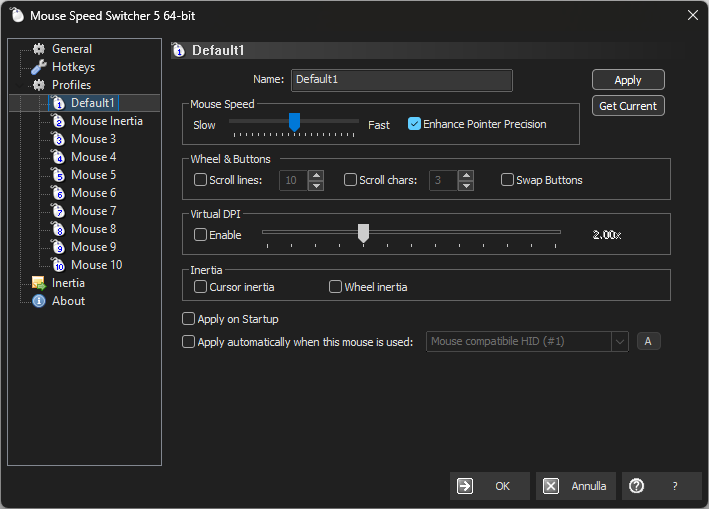Check Apply on Startup
Viewport: 709px width, 509px height.
click(x=189, y=319)
